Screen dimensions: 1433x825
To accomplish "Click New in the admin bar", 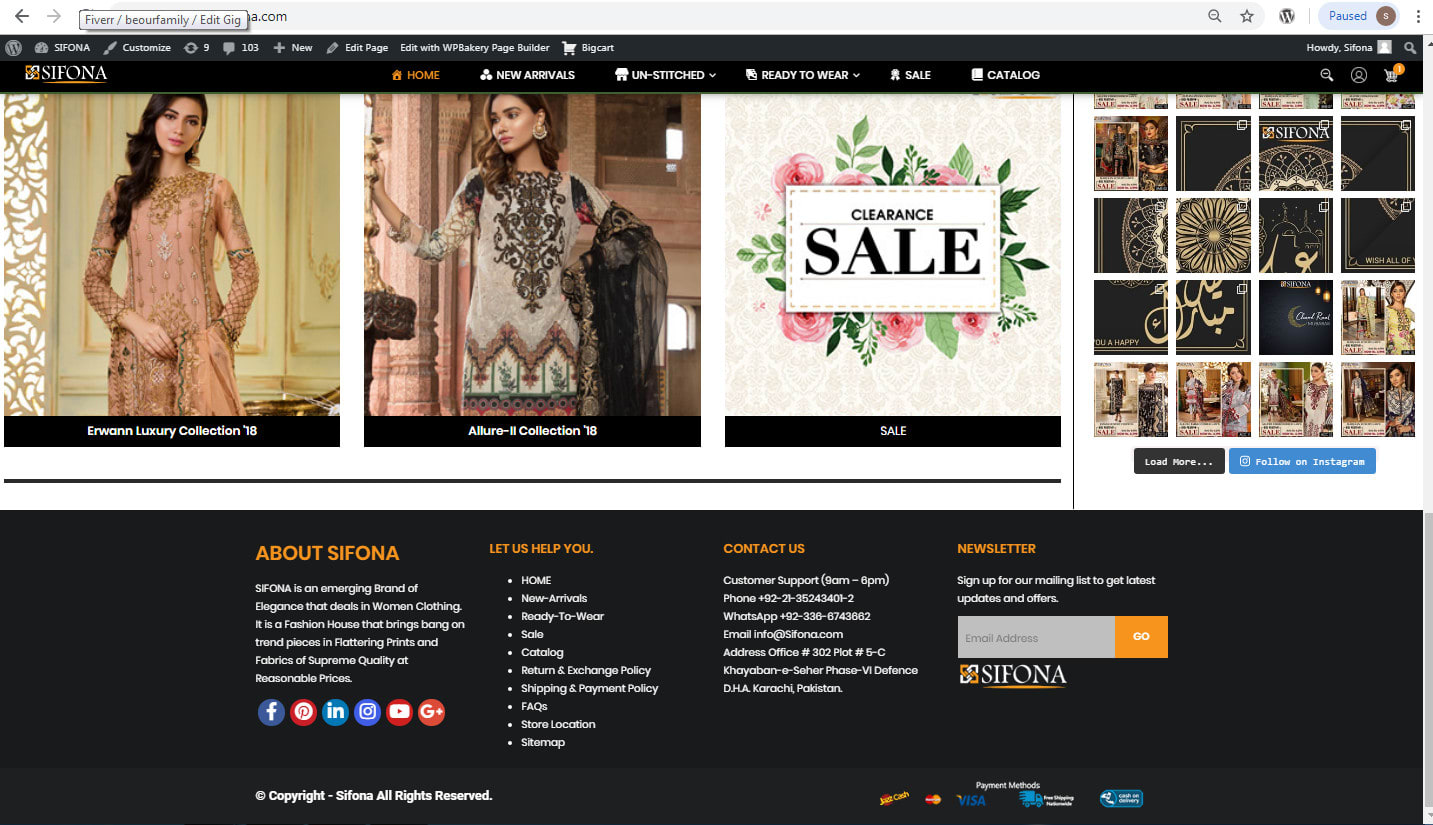I will (293, 47).
